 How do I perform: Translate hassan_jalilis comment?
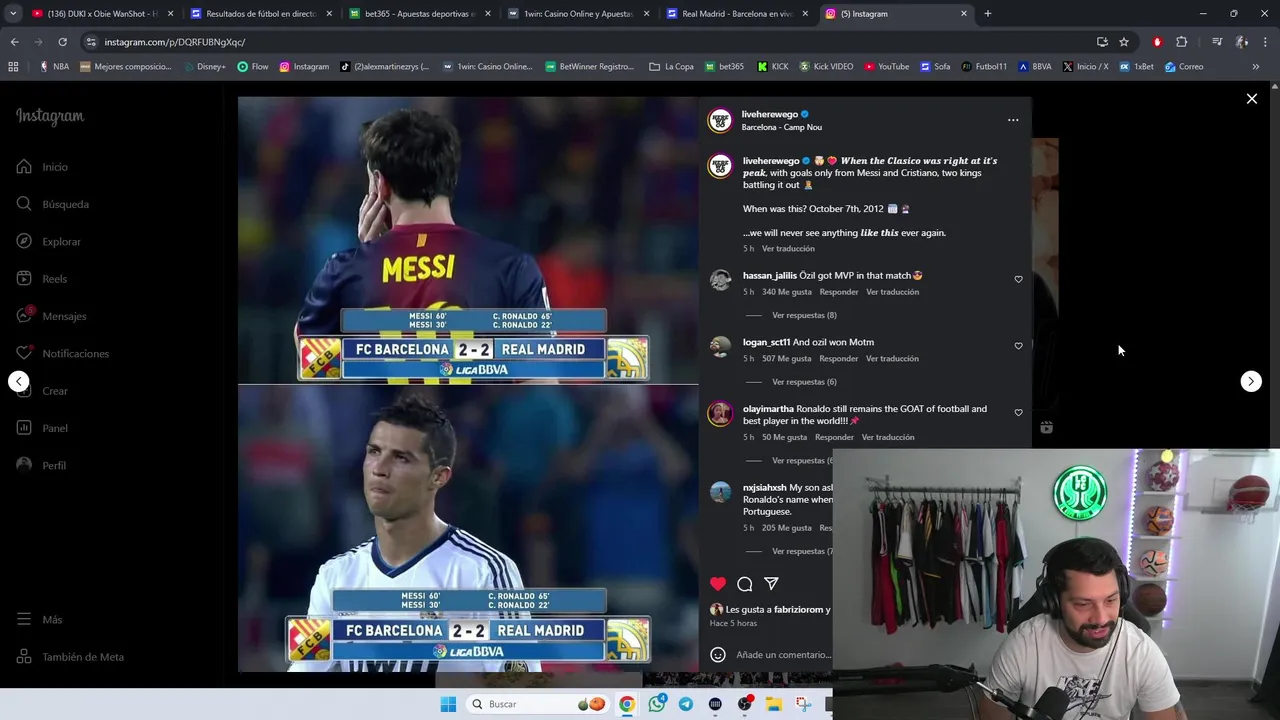892,292
